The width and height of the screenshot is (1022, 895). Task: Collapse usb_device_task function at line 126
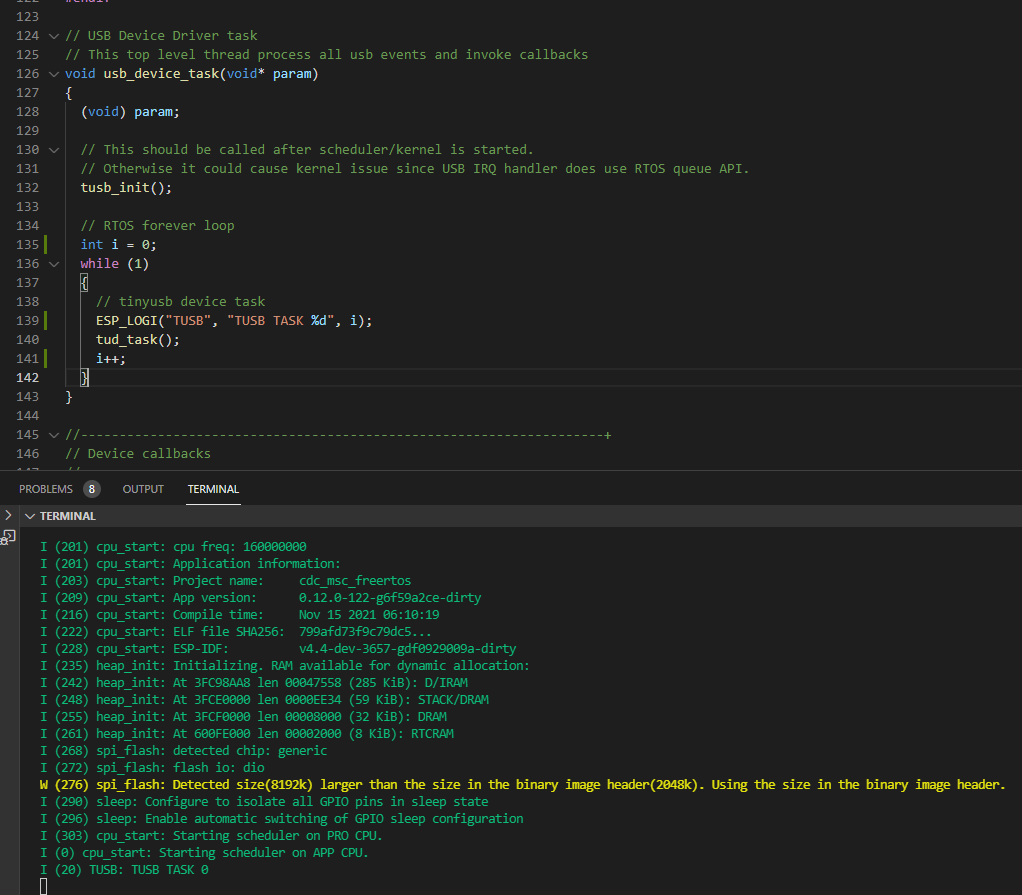point(54,74)
